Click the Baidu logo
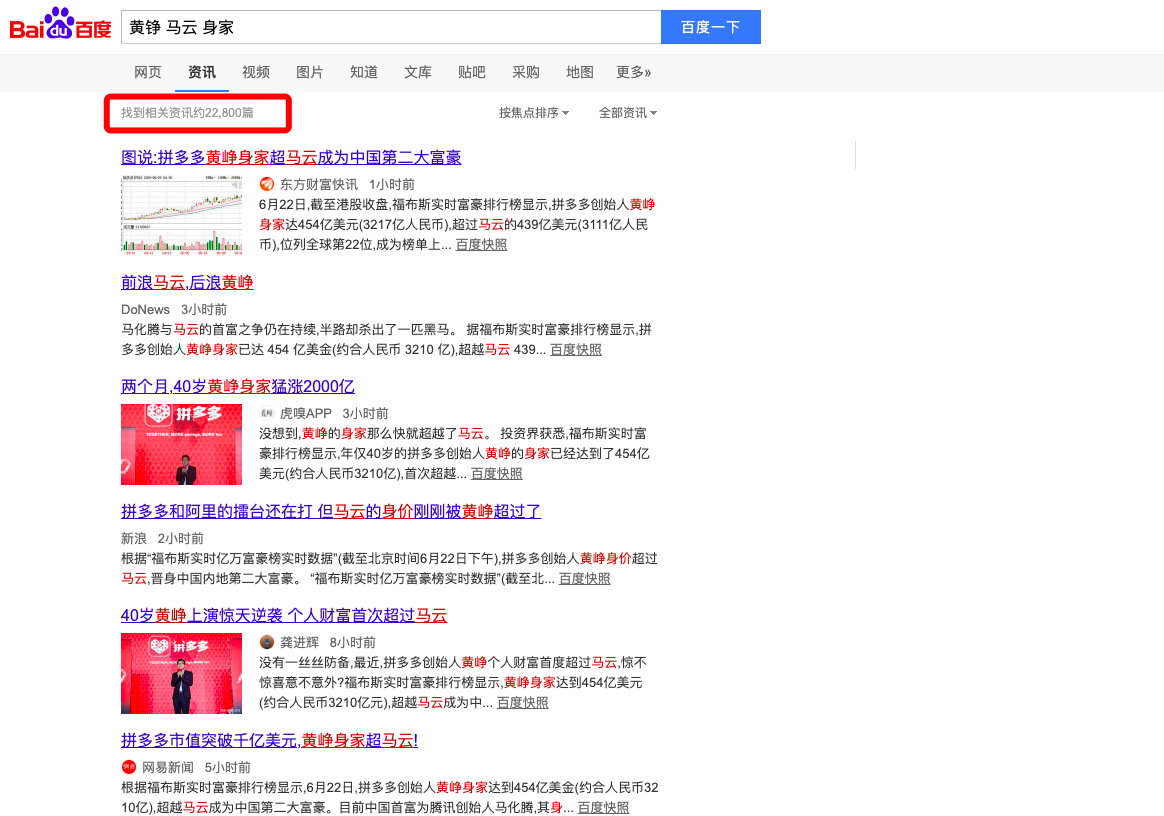 point(60,25)
